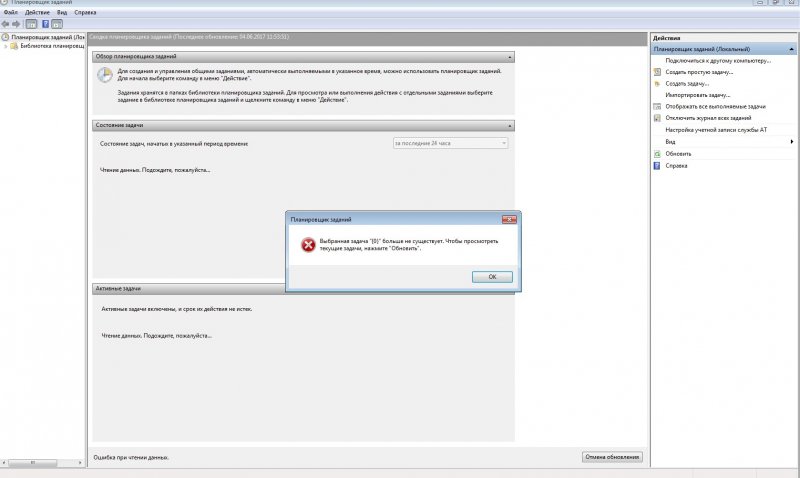Click the Back arrow in the toolbar
This screenshot has height=478, width=800.
(x=6, y=23)
